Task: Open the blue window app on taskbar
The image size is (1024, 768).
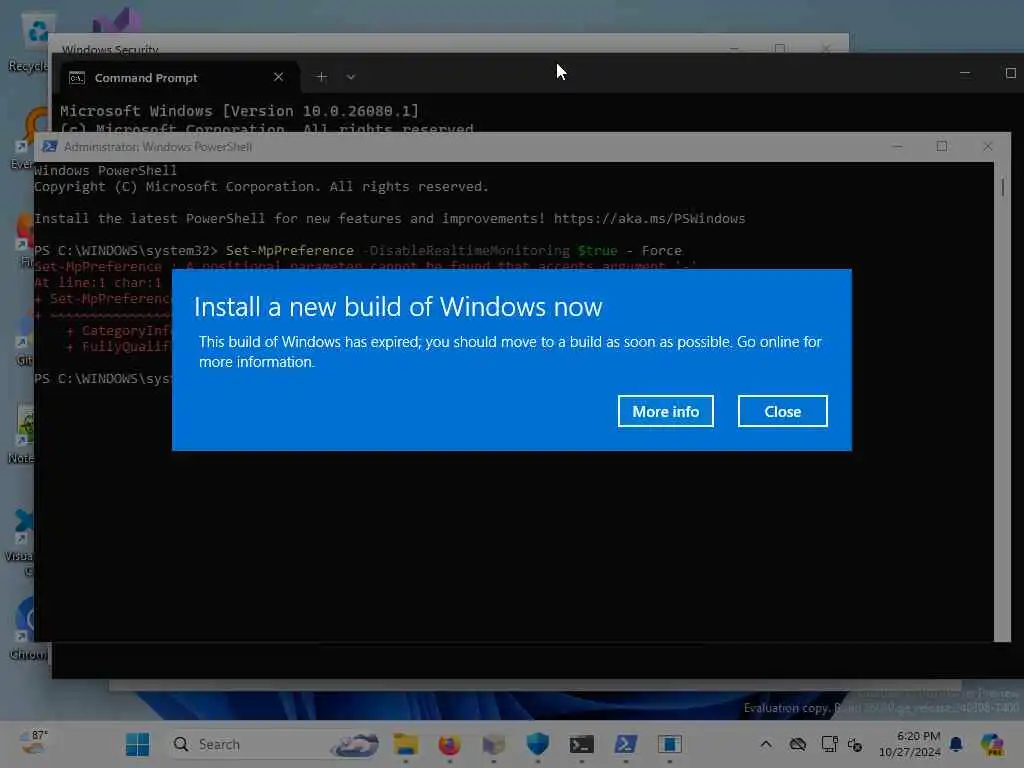Action: tap(669, 744)
